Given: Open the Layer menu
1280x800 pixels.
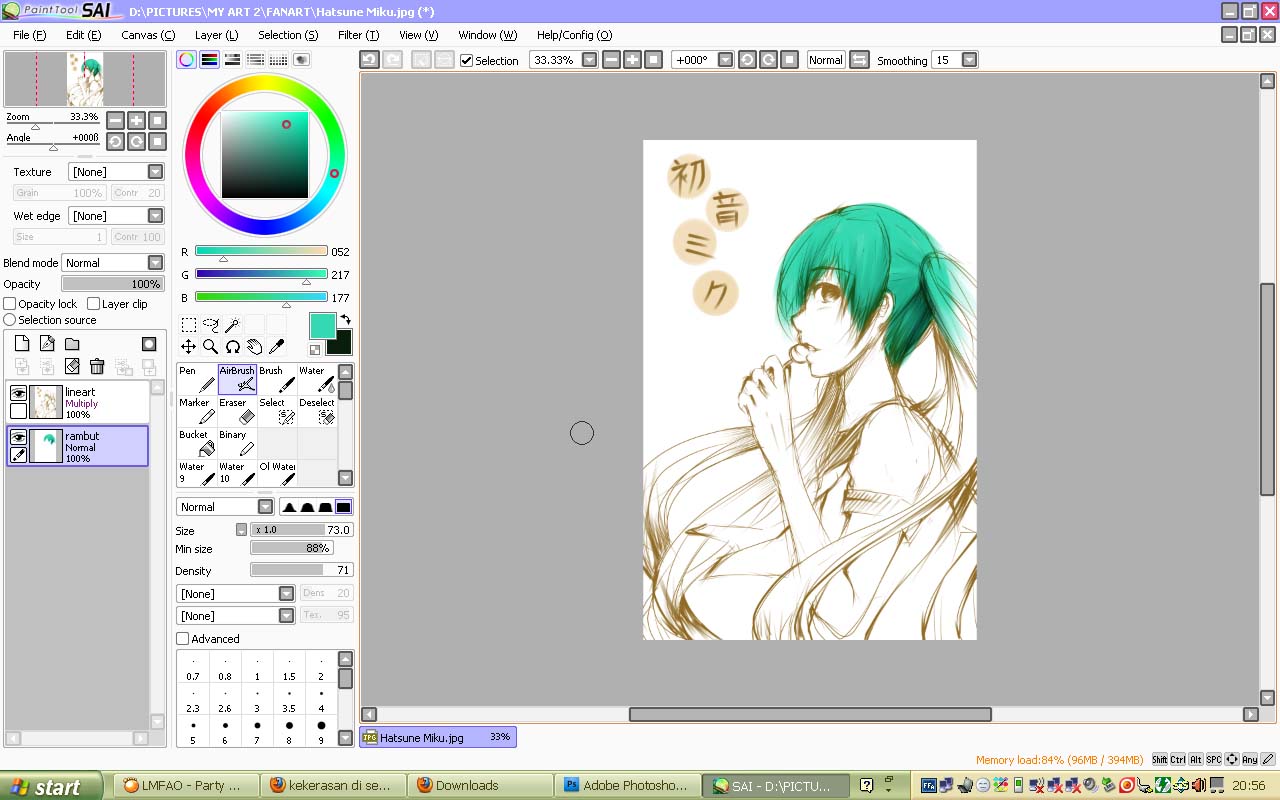Looking at the screenshot, I should point(216,35).
